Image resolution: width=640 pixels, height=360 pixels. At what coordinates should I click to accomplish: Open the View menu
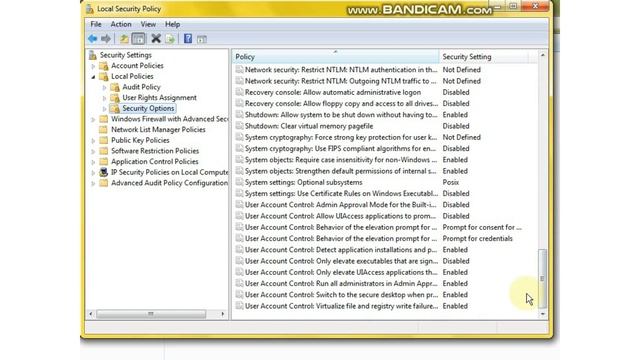(x=148, y=24)
